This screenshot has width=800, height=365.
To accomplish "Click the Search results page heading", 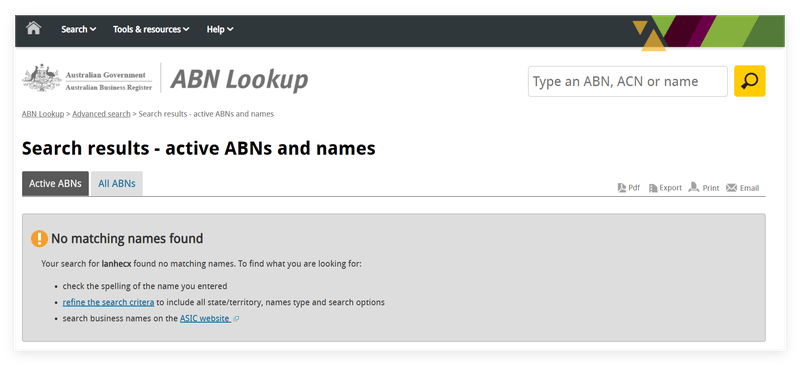I will coord(198,148).
